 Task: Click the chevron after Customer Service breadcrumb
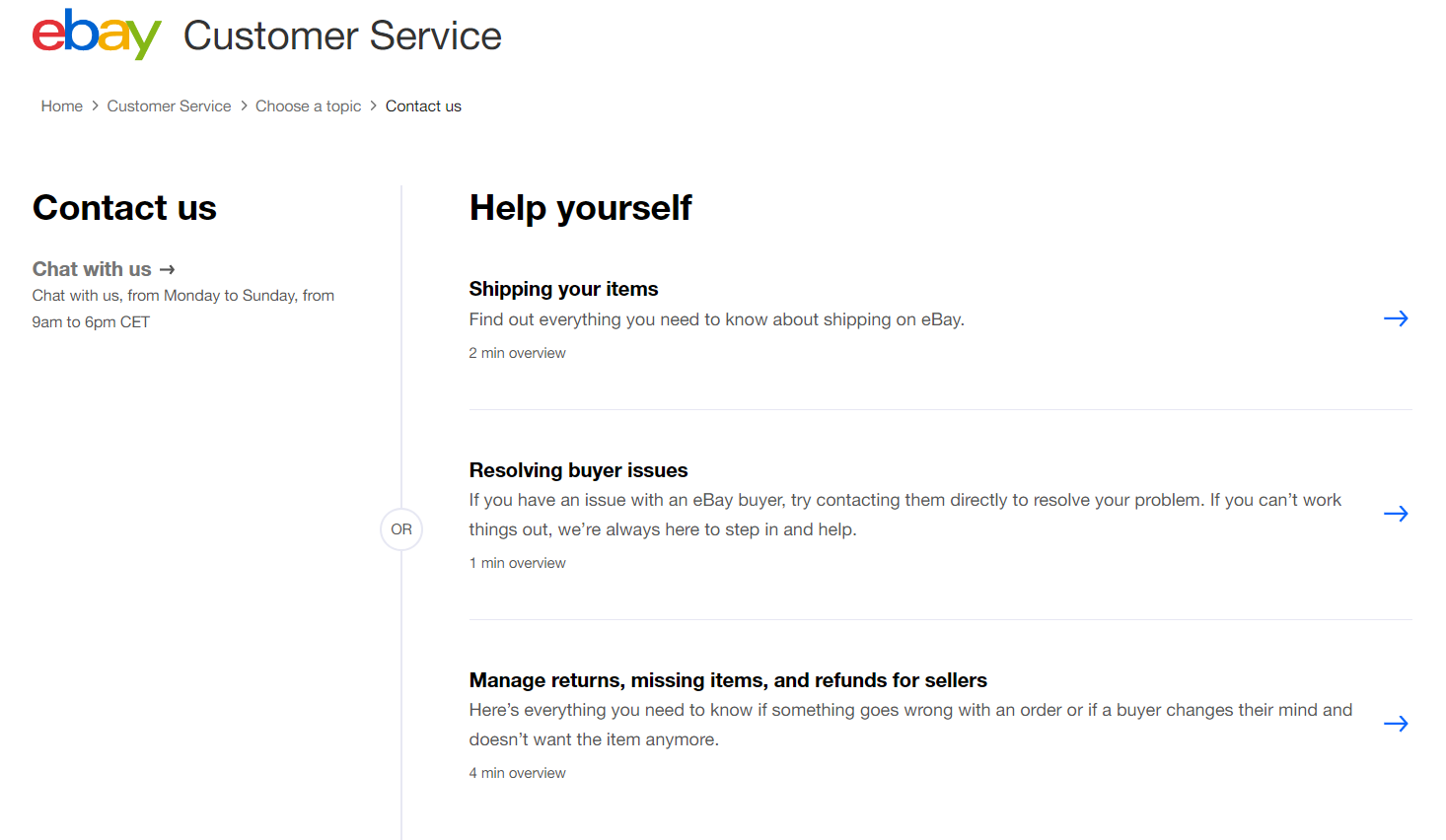244,105
